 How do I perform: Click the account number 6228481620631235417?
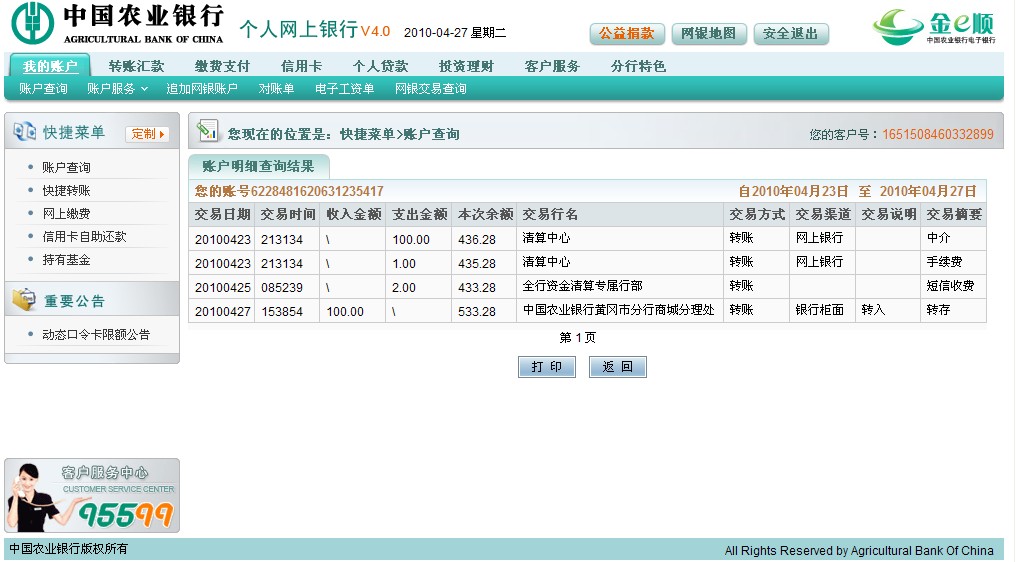tap(317, 191)
